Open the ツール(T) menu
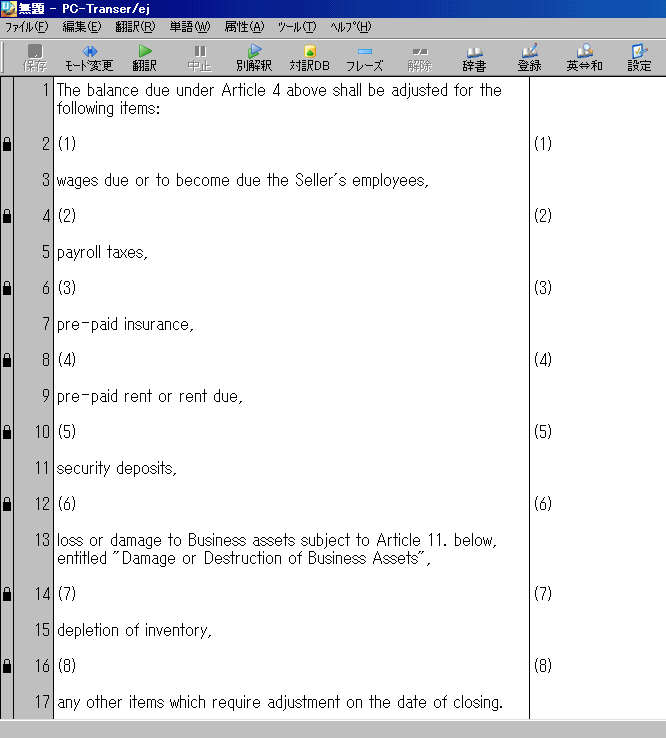This screenshot has height=738, width=666. coord(297,27)
